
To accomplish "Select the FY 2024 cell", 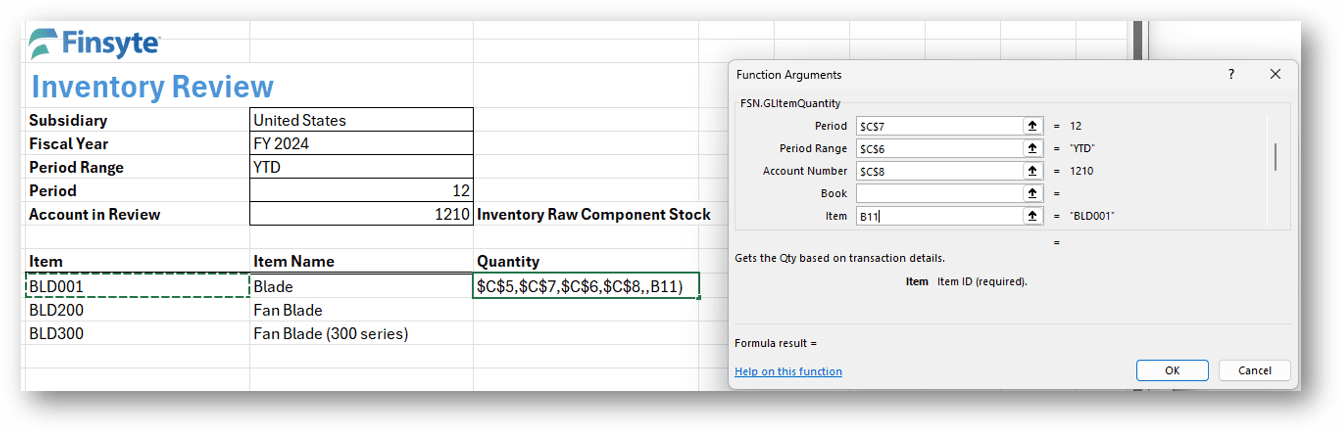I will 361,143.
